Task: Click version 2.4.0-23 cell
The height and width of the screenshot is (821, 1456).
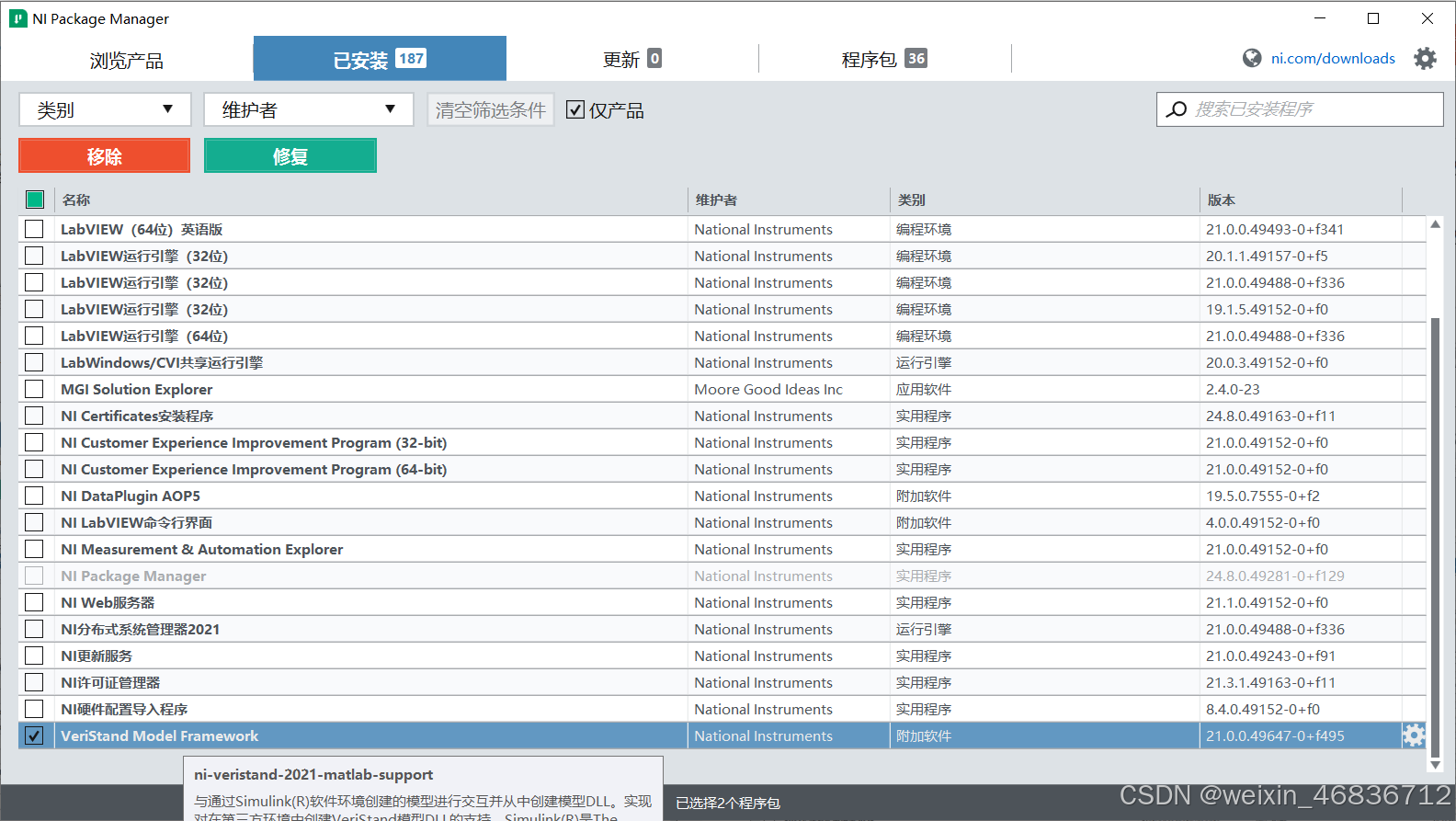Action: (1233, 389)
